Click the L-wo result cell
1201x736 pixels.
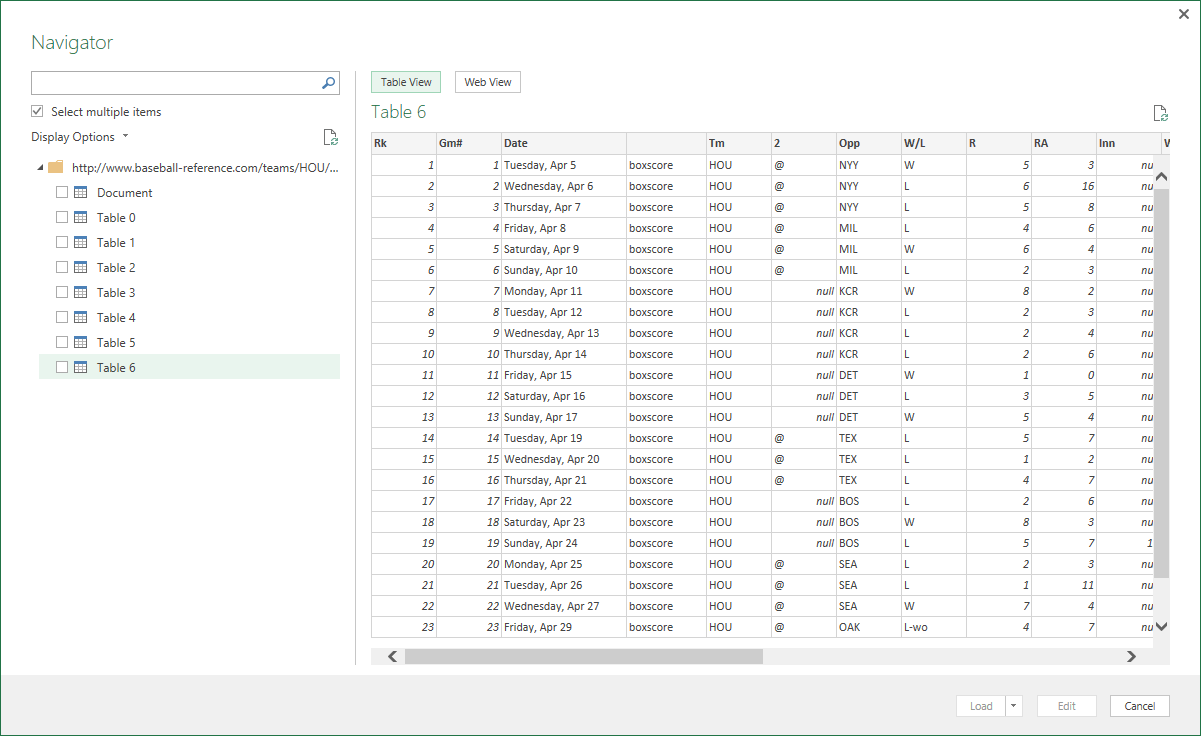pyautogui.click(x=934, y=627)
